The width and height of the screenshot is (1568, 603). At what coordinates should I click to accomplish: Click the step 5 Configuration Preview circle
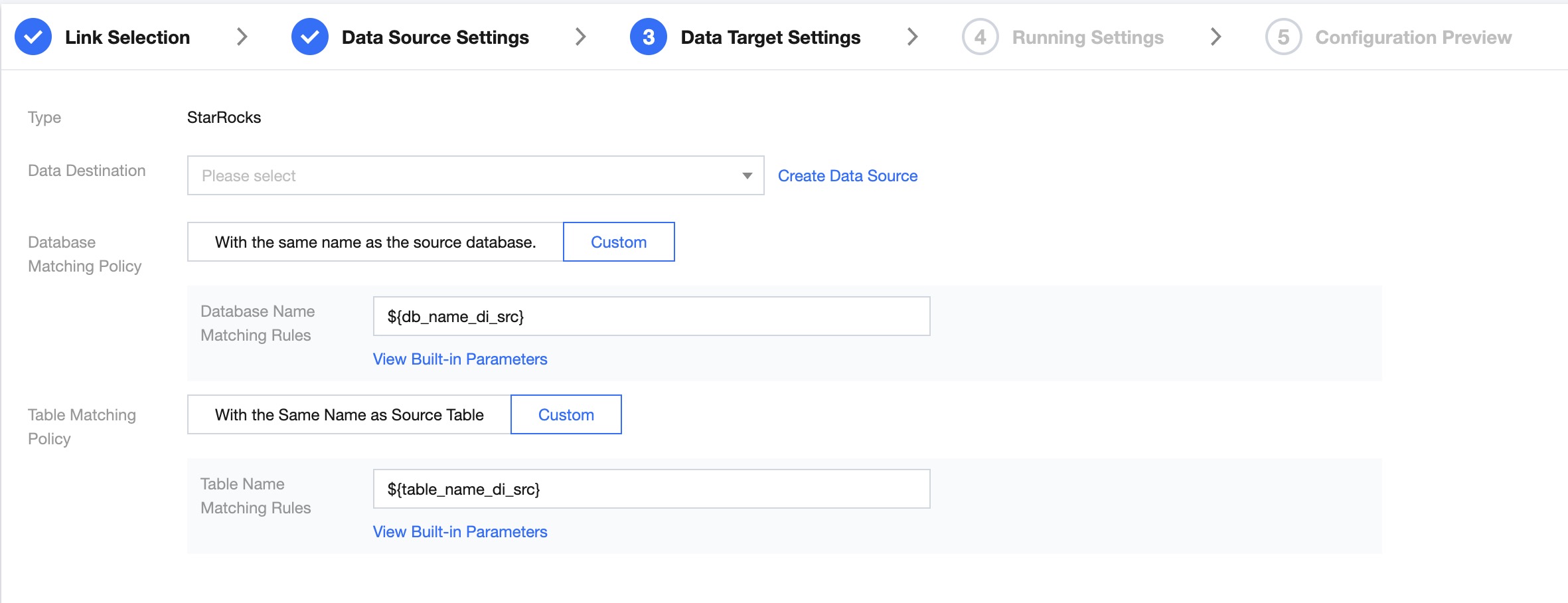tap(1283, 37)
